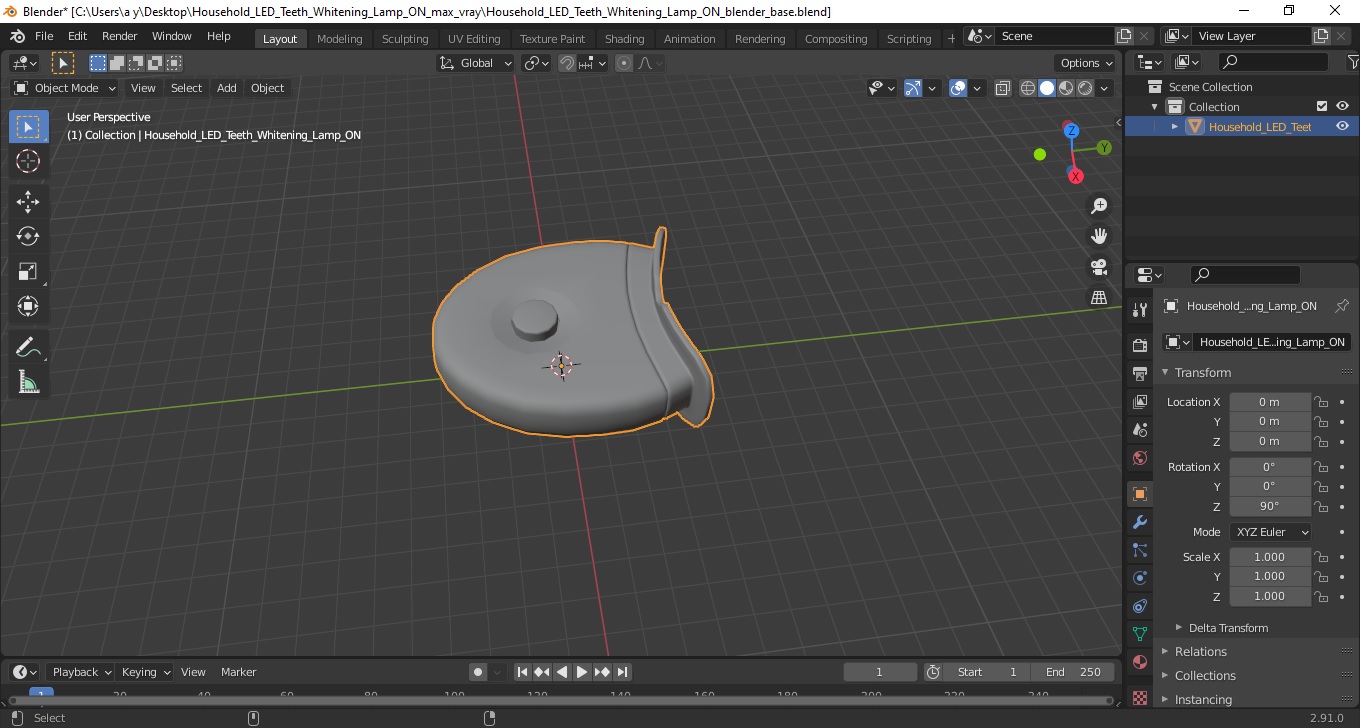Open the Keying dropdown in timeline
1360x728 pixels.
(145, 672)
